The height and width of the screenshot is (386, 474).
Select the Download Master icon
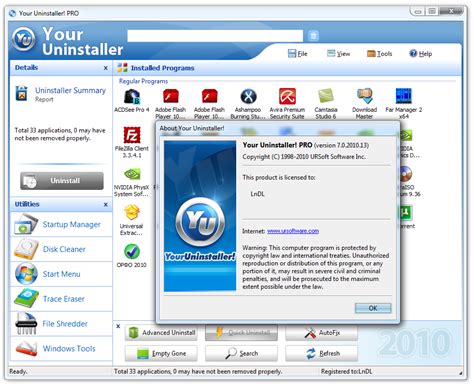tap(365, 96)
